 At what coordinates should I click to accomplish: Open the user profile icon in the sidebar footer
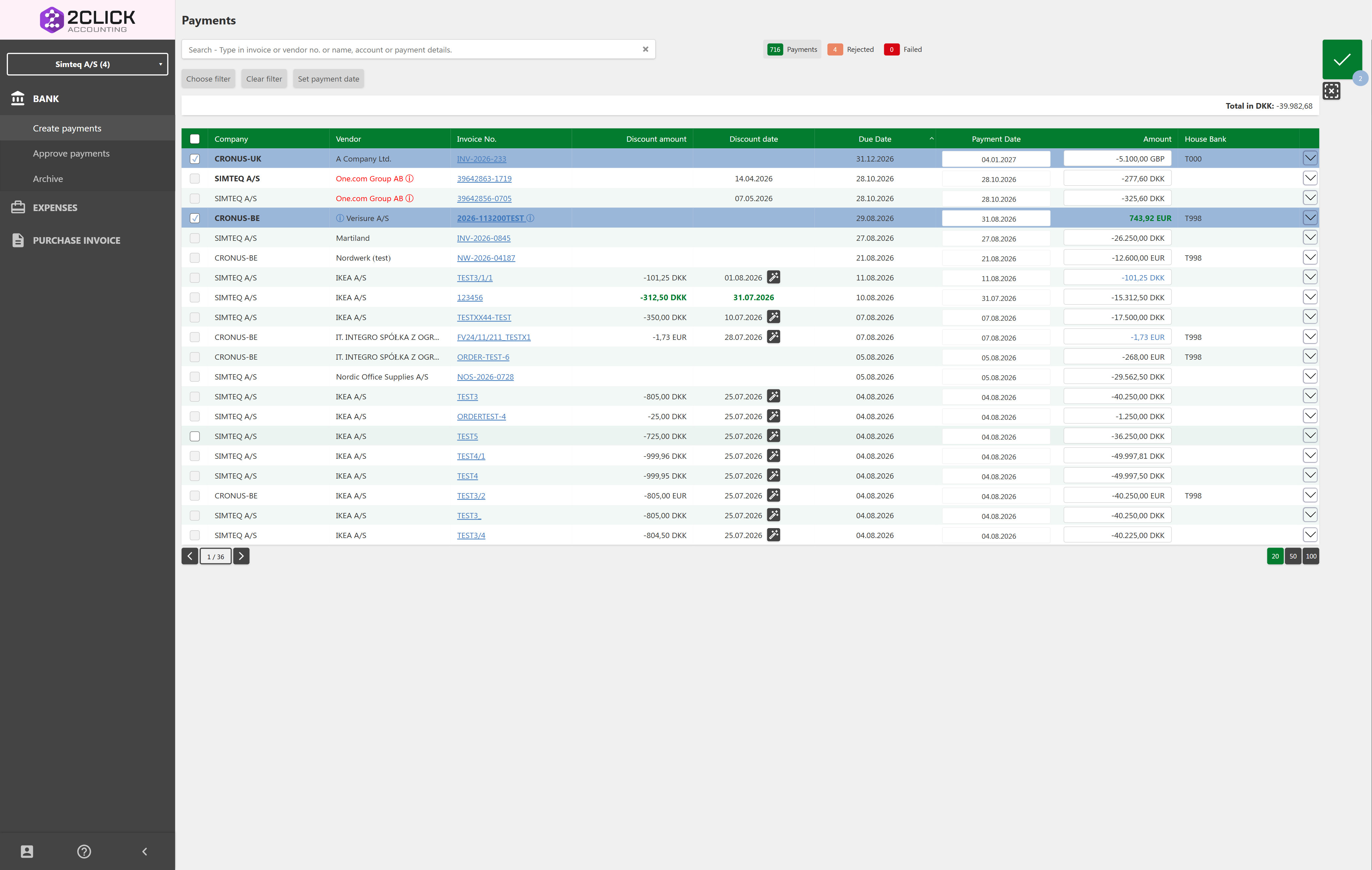pos(27,851)
